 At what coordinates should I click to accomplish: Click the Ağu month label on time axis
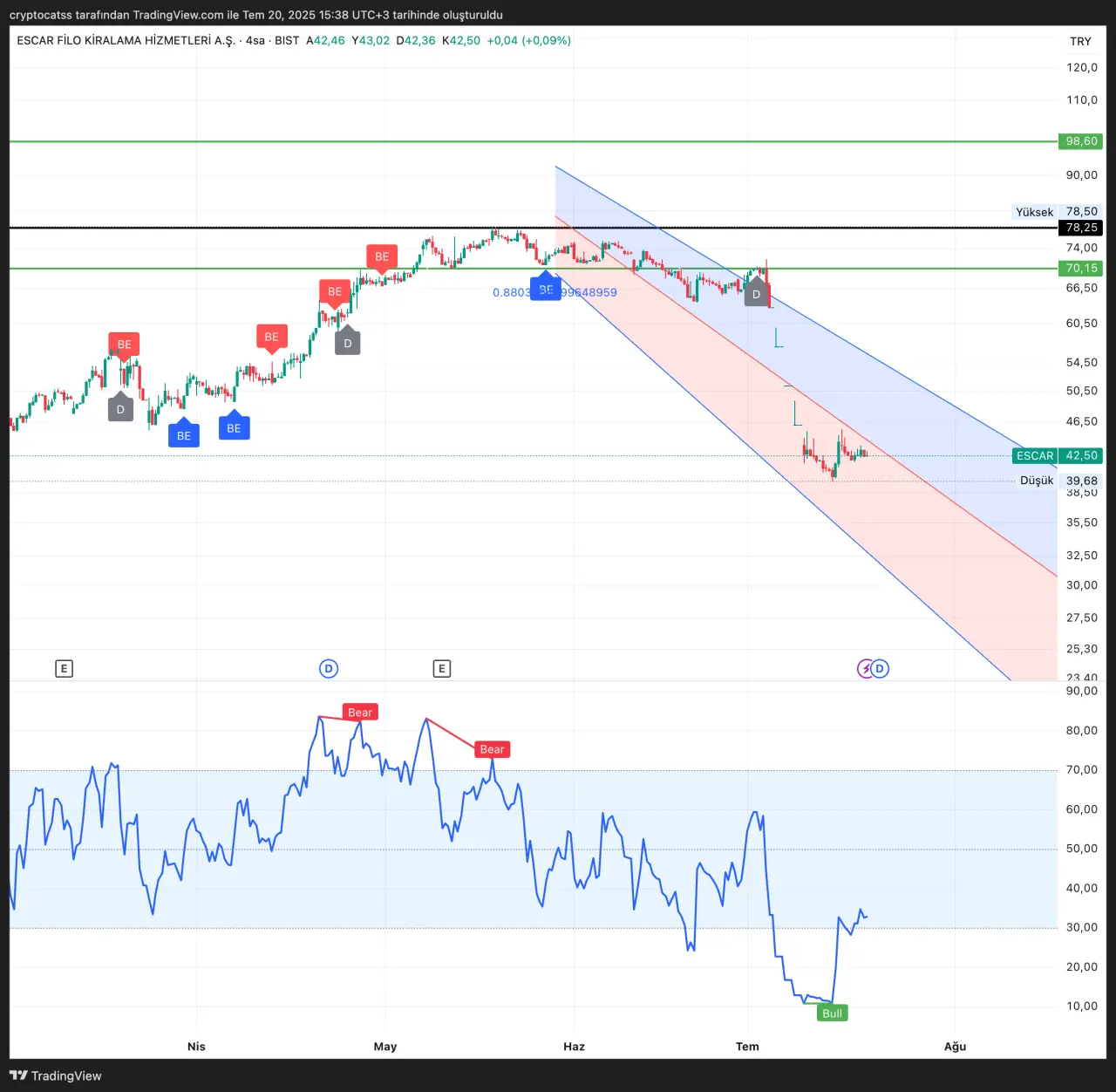click(x=955, y=1047)
